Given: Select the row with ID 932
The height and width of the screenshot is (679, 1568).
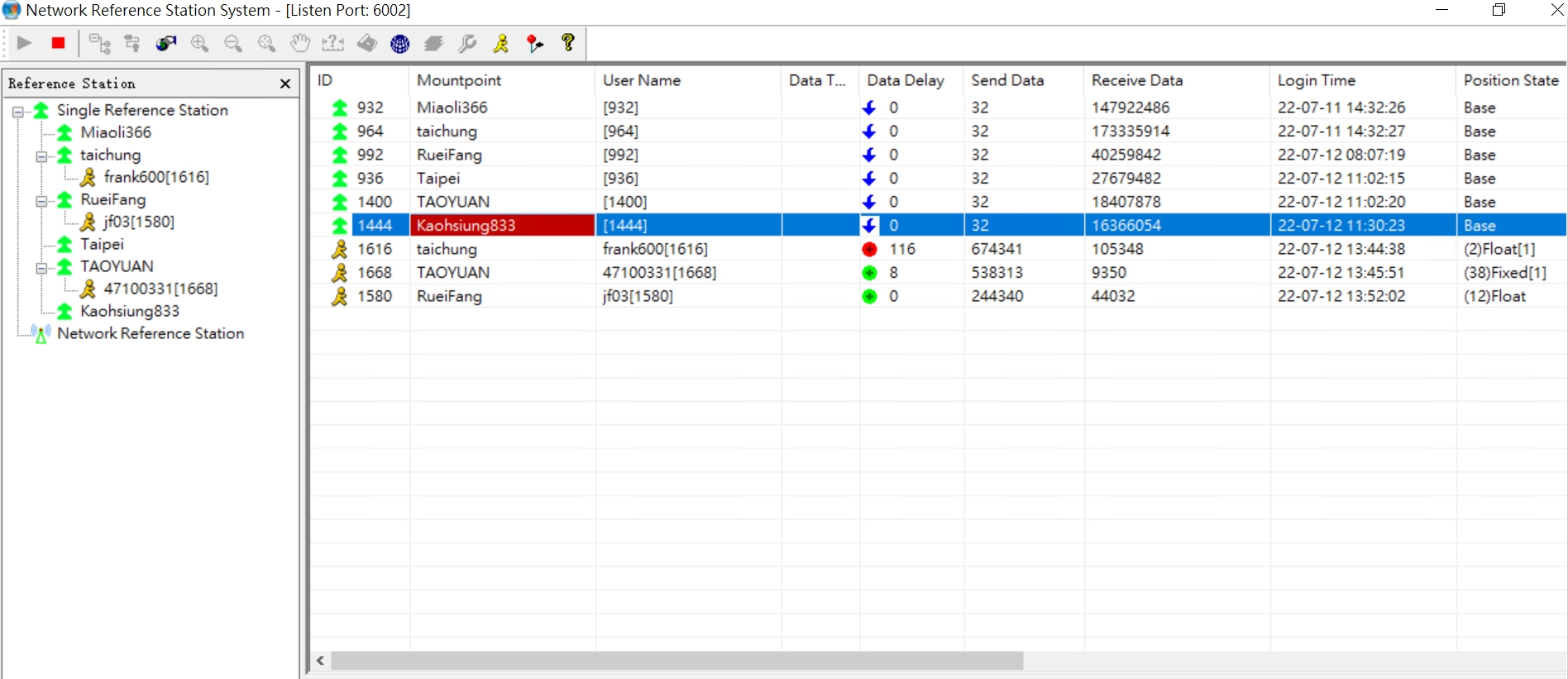Looking at the screenshot, I should coord(938,108).
